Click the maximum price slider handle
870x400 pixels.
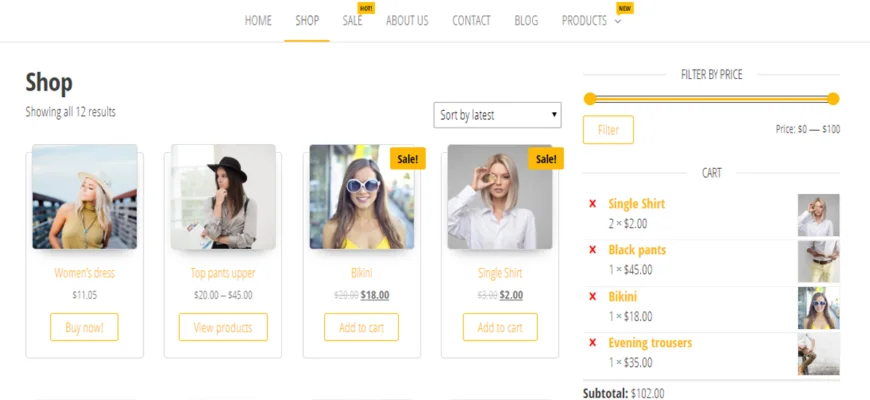pos(833,99)
